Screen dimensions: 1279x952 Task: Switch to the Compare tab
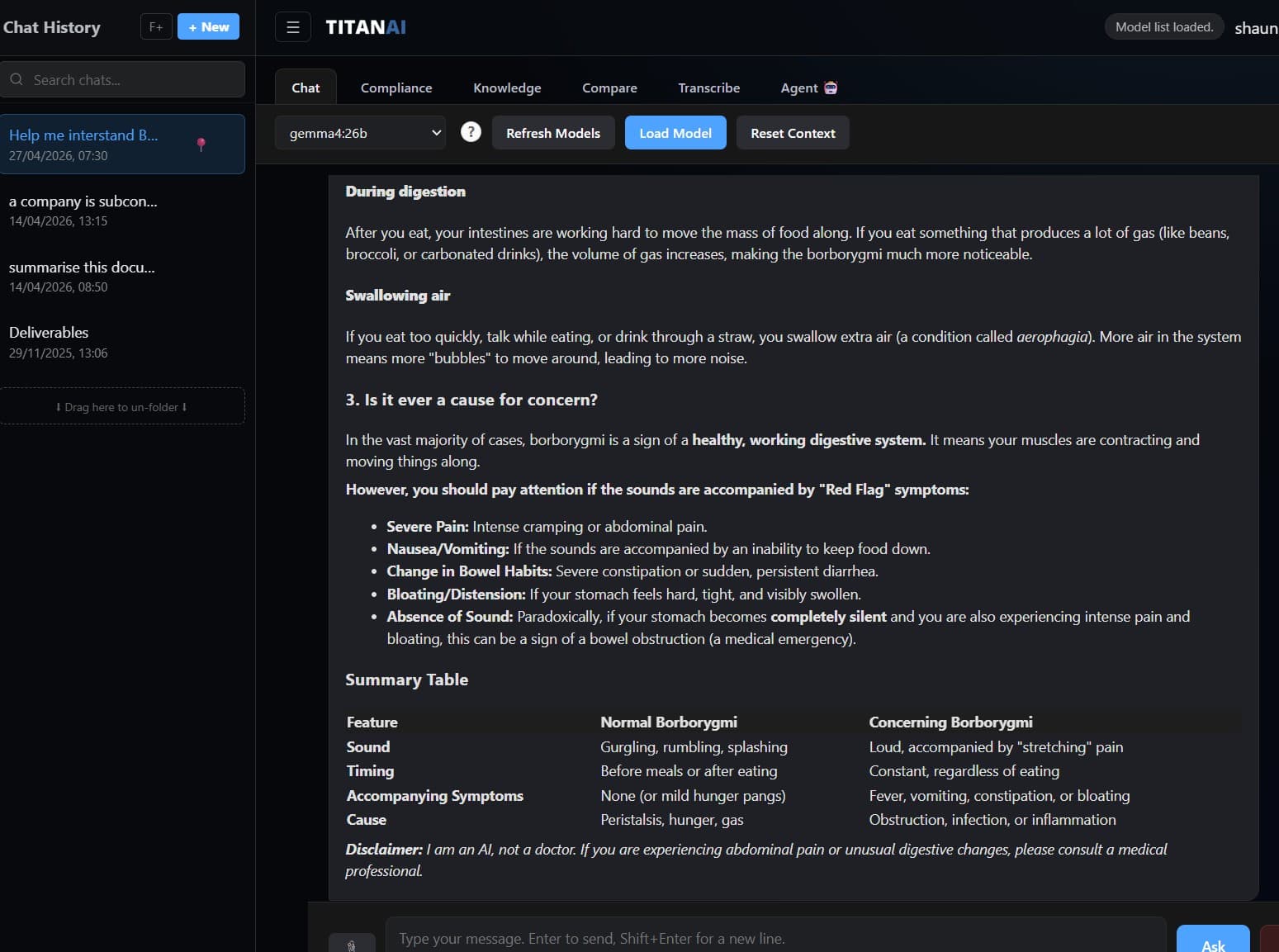[609, 88]
